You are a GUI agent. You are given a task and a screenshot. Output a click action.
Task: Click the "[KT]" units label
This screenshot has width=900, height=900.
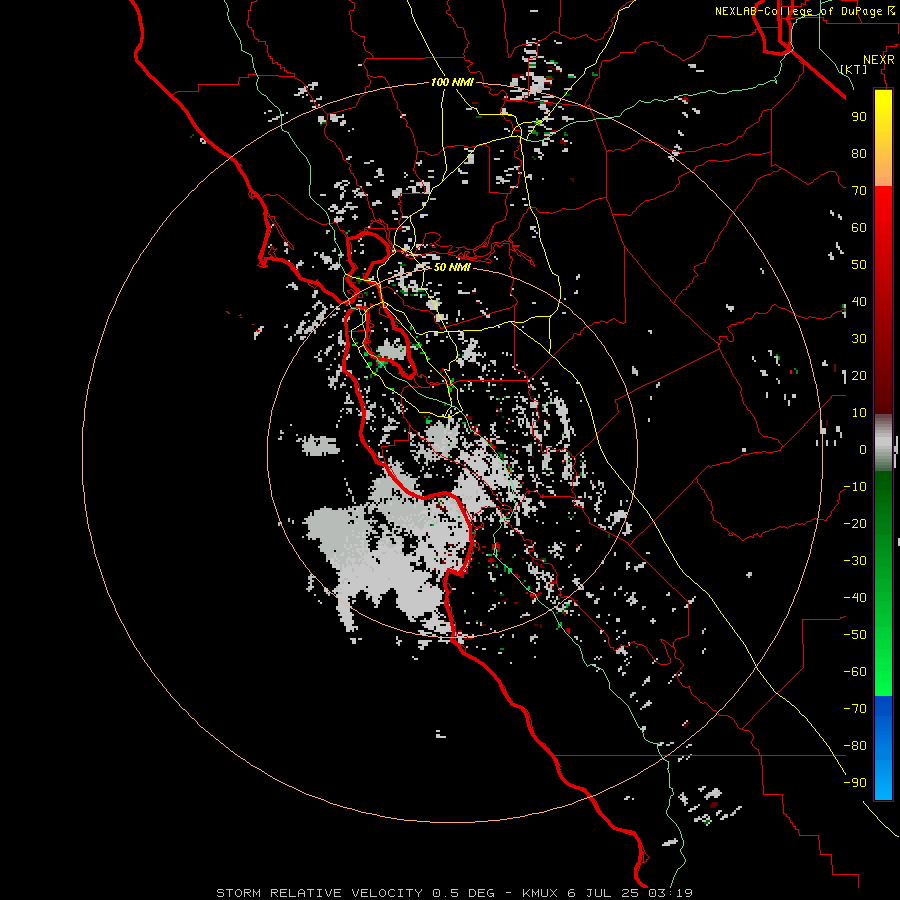854,69
